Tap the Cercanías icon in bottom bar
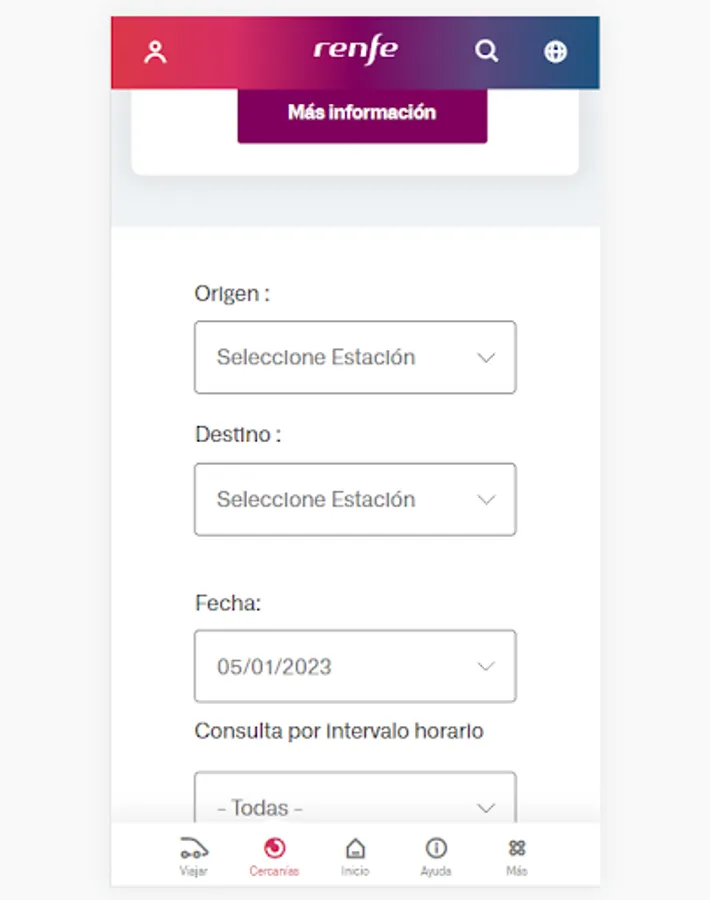This screenshot has width=710, height=900. tap(274, 849)
